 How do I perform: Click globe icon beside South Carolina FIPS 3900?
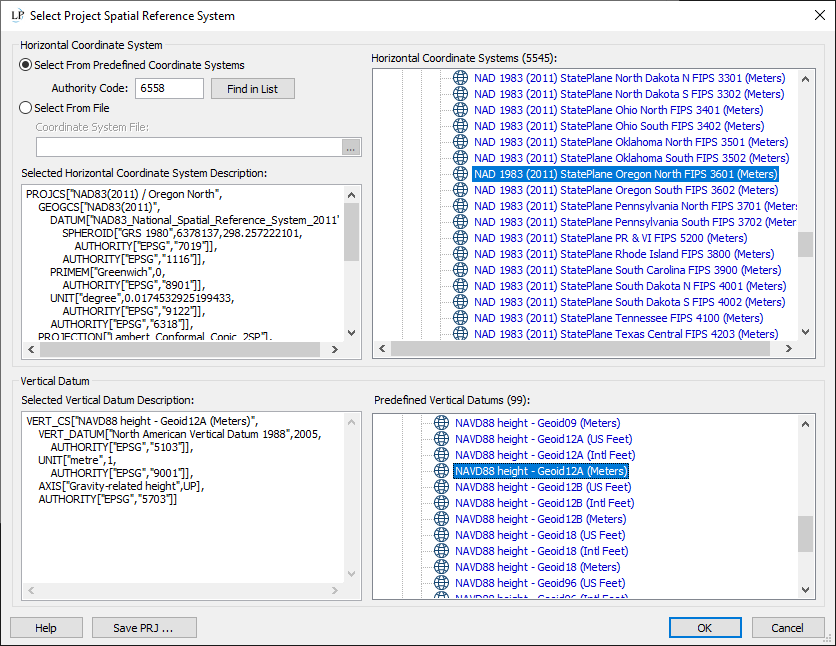460,270
